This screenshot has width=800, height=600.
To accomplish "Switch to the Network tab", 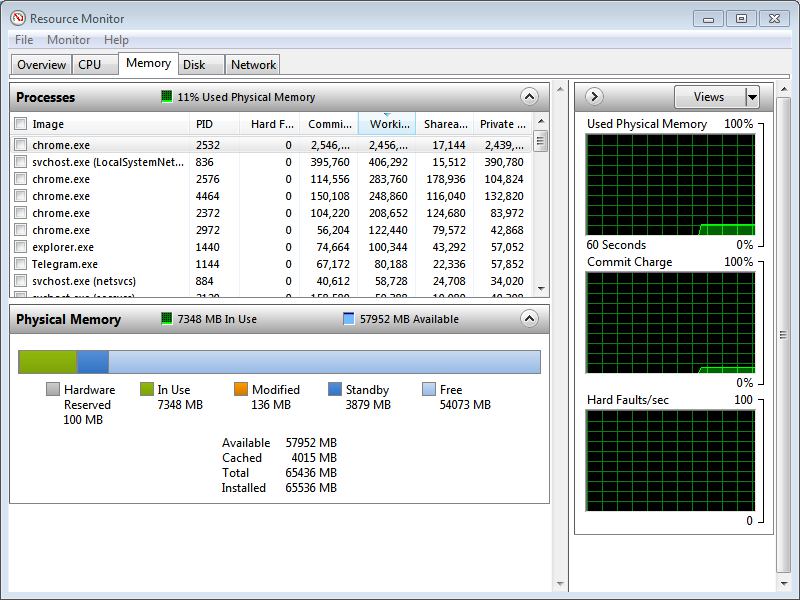I will (253, 65).
